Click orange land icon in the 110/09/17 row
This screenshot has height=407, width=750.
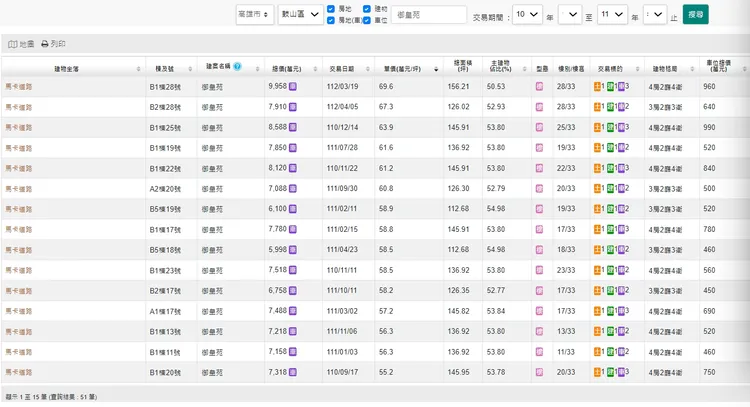(x=597, y=372)
